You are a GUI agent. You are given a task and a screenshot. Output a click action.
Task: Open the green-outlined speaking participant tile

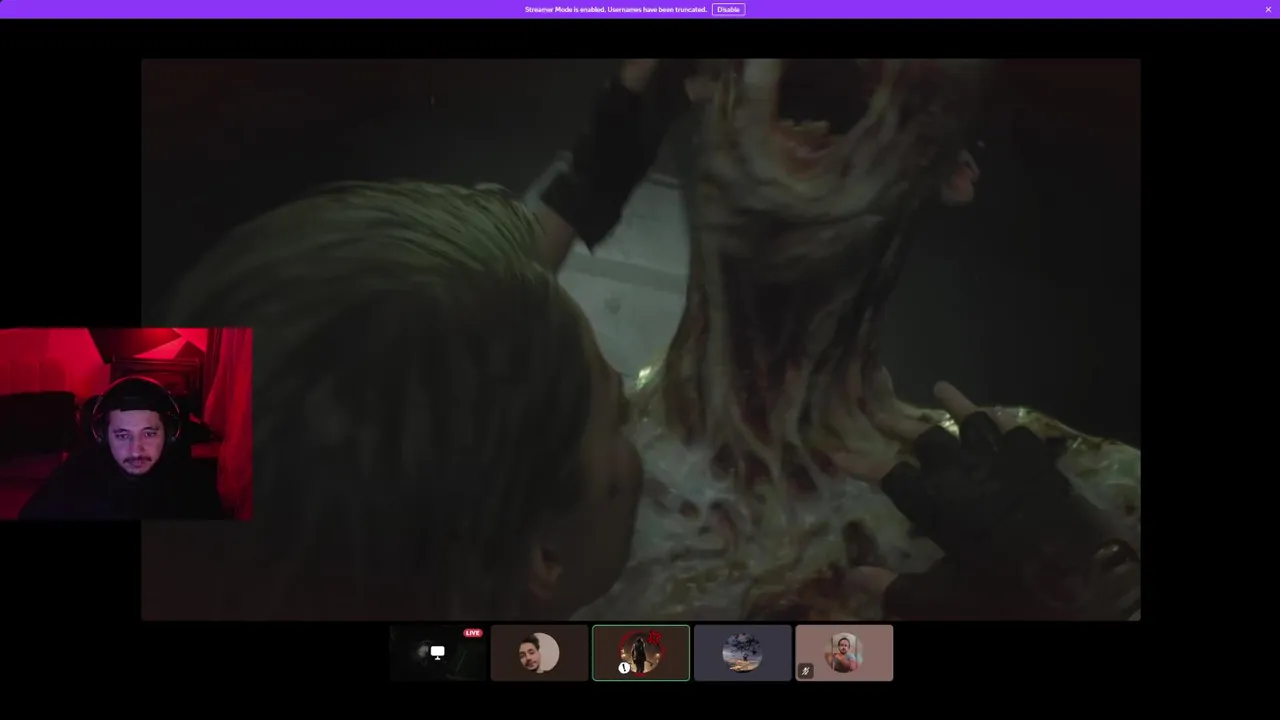(641, 653)
